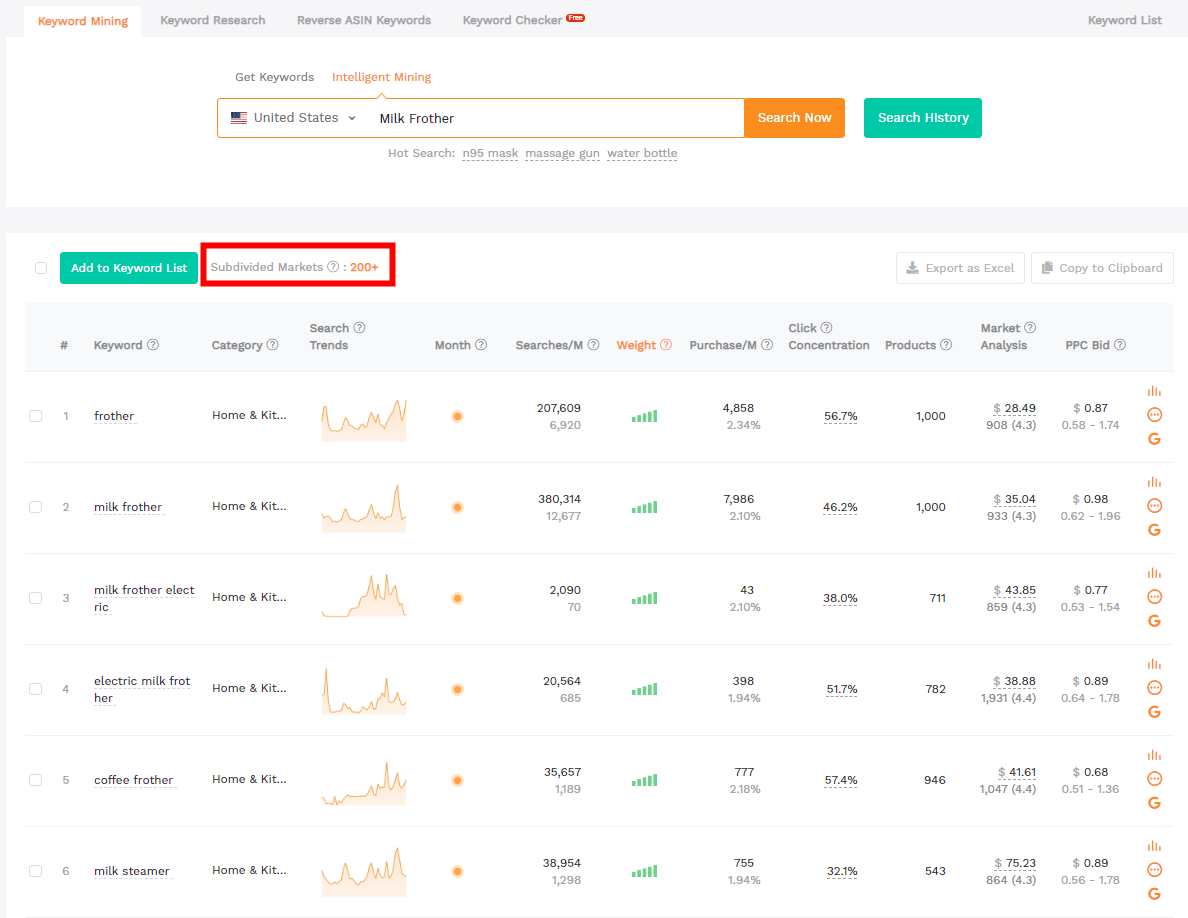The image size is (1188, 918).
Task: Click the help icon next to Keyword header
Action: 153,345
